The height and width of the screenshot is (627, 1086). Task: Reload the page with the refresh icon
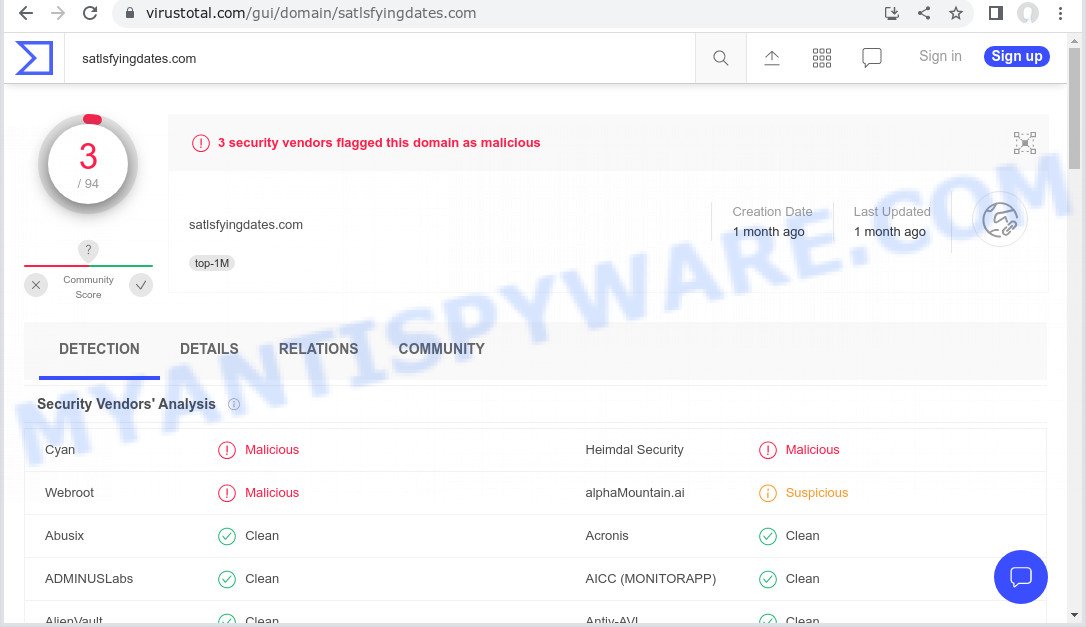click(x=90, y=13)
